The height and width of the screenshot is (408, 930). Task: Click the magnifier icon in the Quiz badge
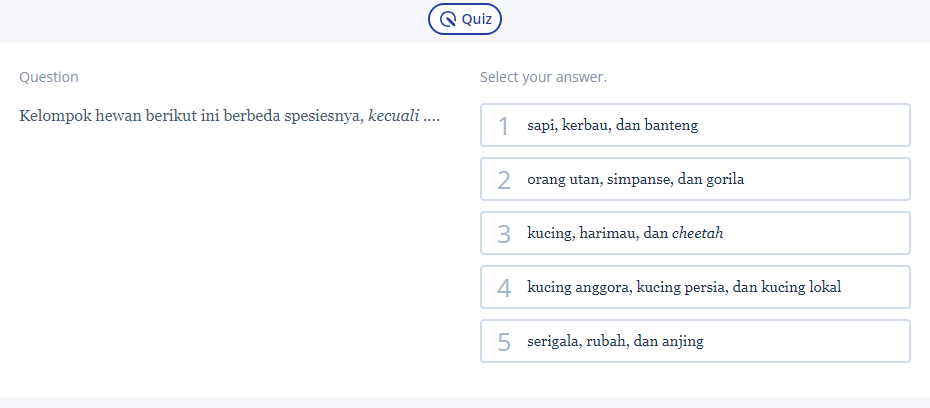click(448, 19)
